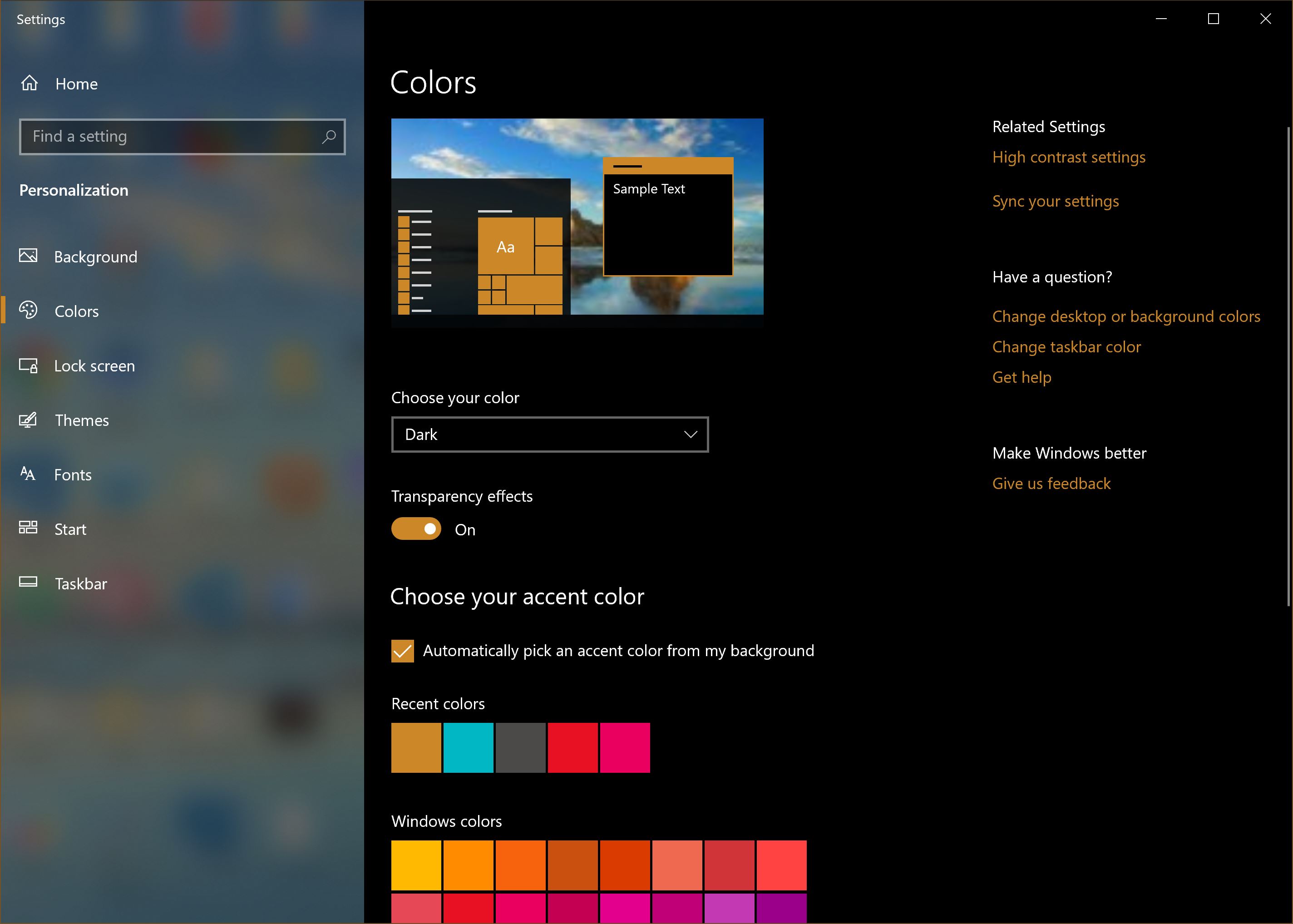The height and width of the screenshot is (924, 1293).
Task: Click the Colors palette icon
Action: coord(28,310)
